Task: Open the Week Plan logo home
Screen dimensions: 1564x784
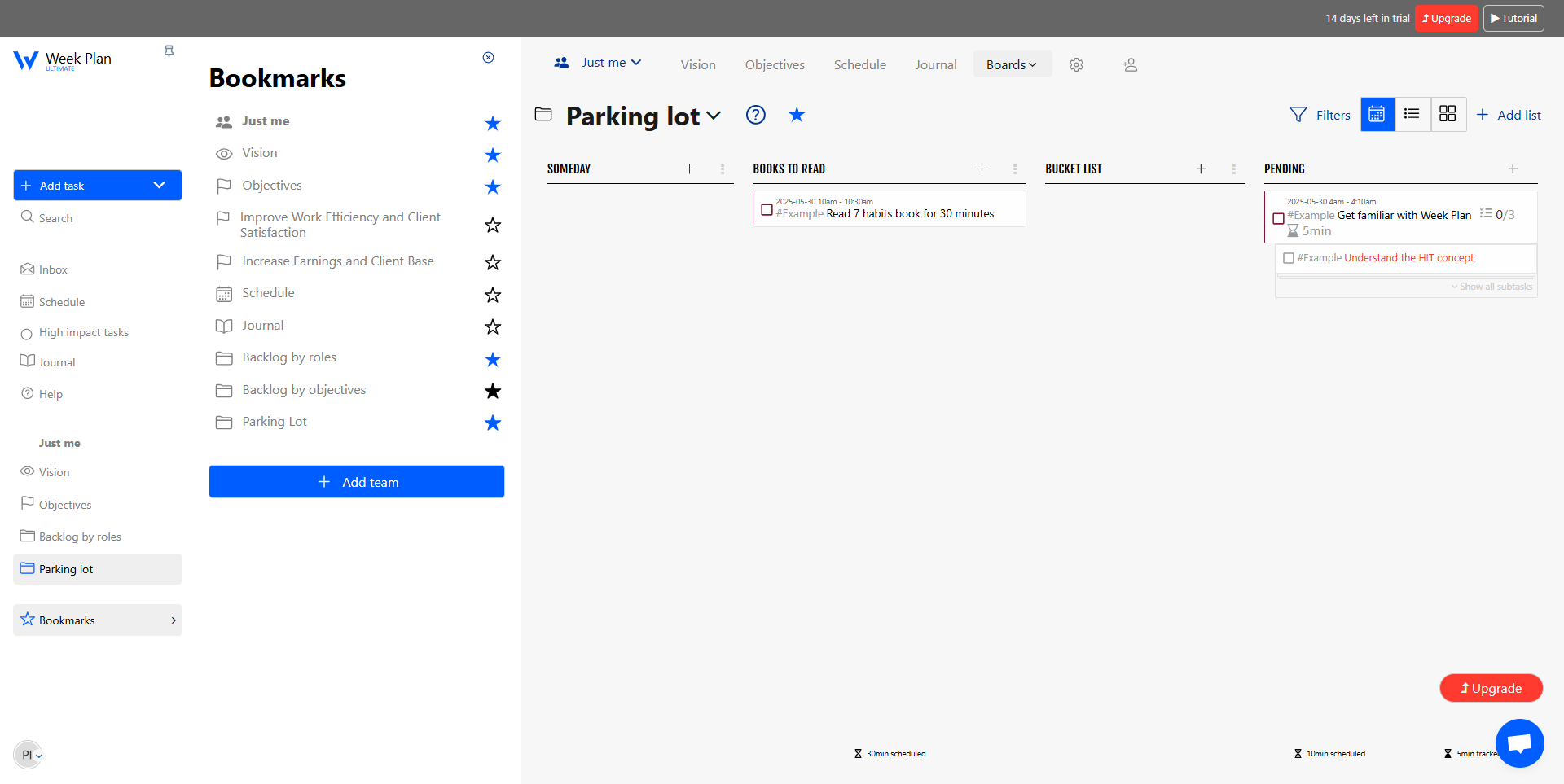Action: pyautogui.click(x=62, y=60)
